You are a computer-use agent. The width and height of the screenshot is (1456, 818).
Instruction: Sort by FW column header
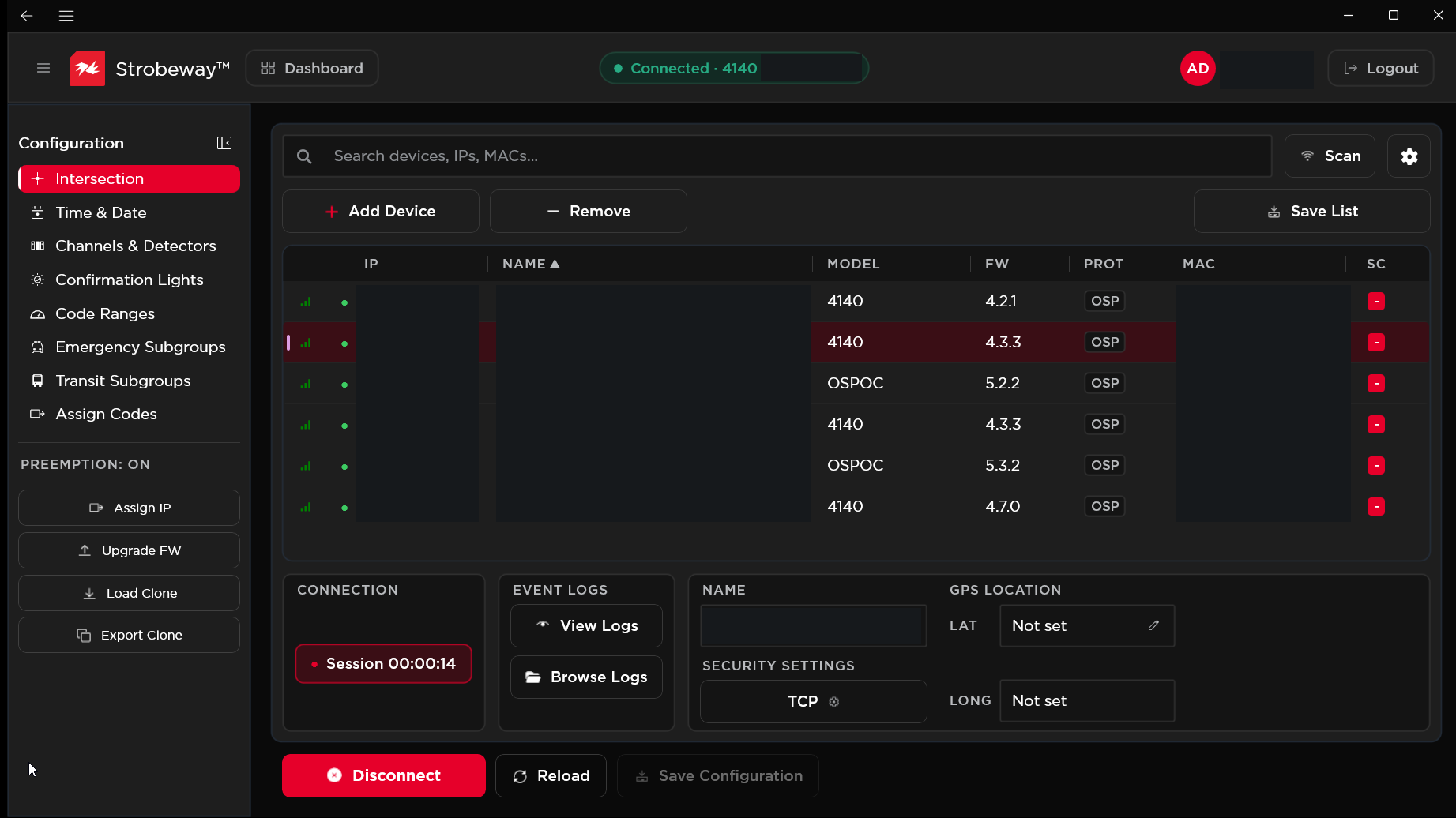[x=997, y=264]
